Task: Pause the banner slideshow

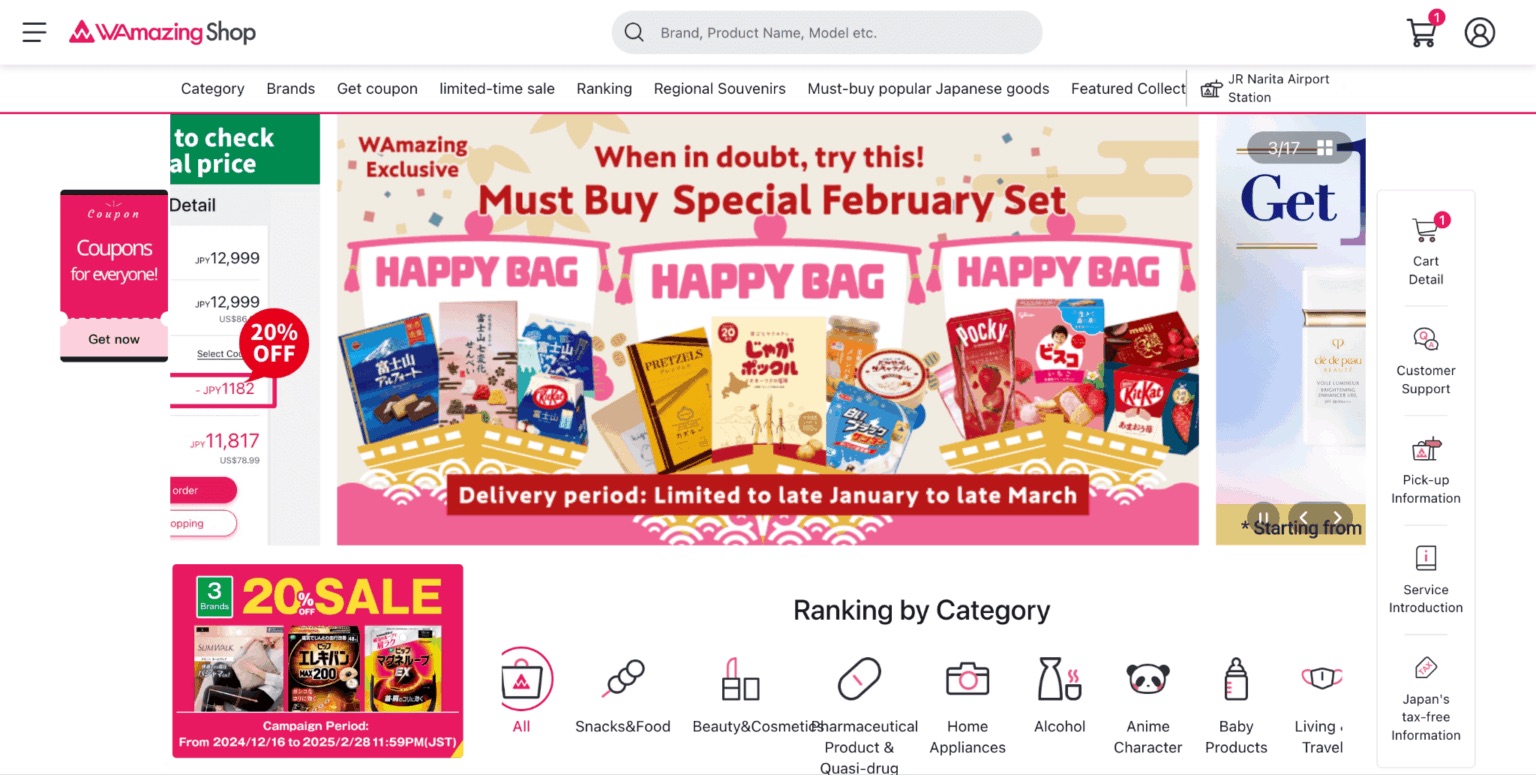Action: pyautogui.click(x=1263, y=518)
